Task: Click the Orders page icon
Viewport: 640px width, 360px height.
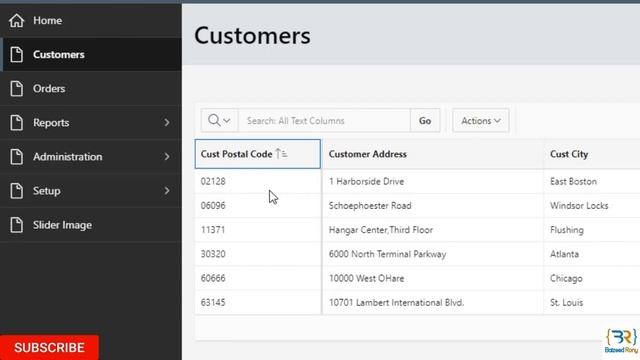Action: tap(17, 89)
